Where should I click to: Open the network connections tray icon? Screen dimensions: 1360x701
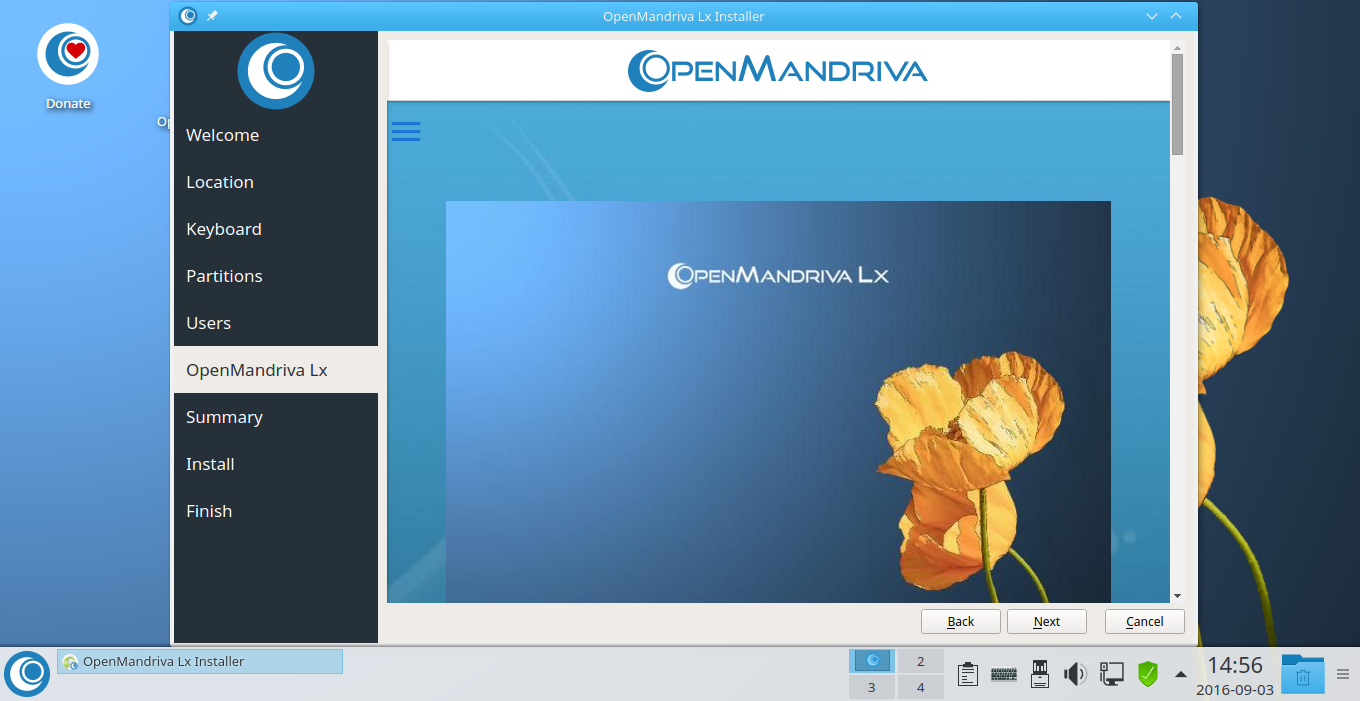(1111, 674)
